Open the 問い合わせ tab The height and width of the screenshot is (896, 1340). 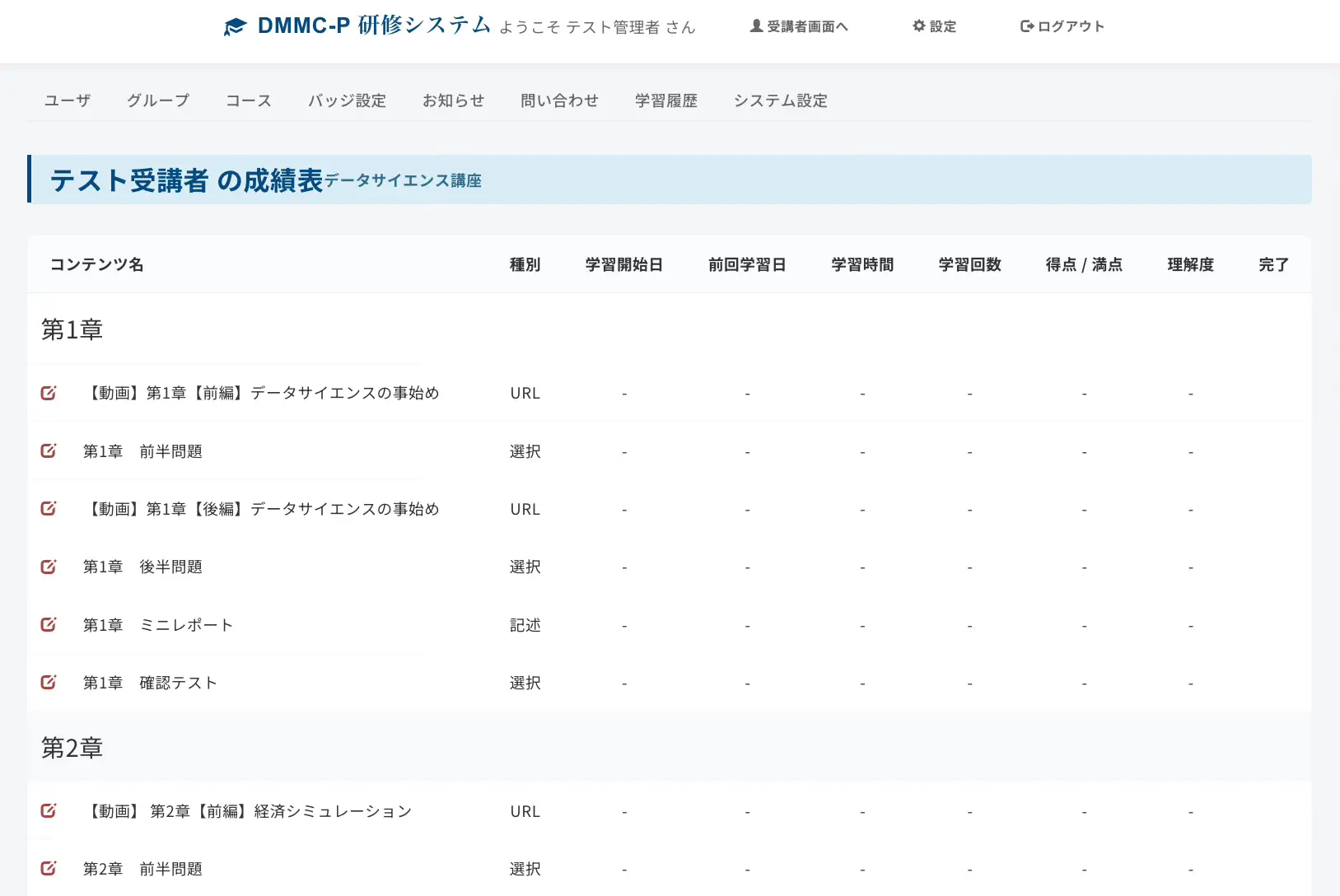click(559, 100)
